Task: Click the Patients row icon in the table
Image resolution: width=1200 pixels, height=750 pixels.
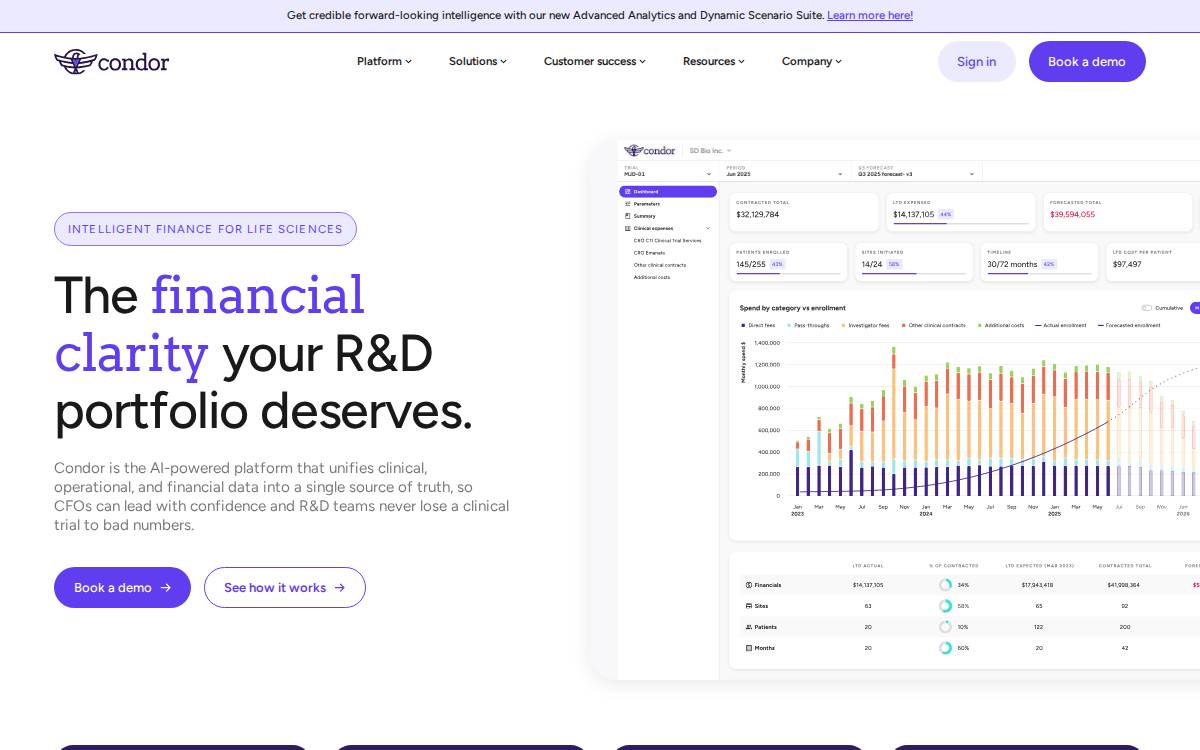Action: point(749,627)
